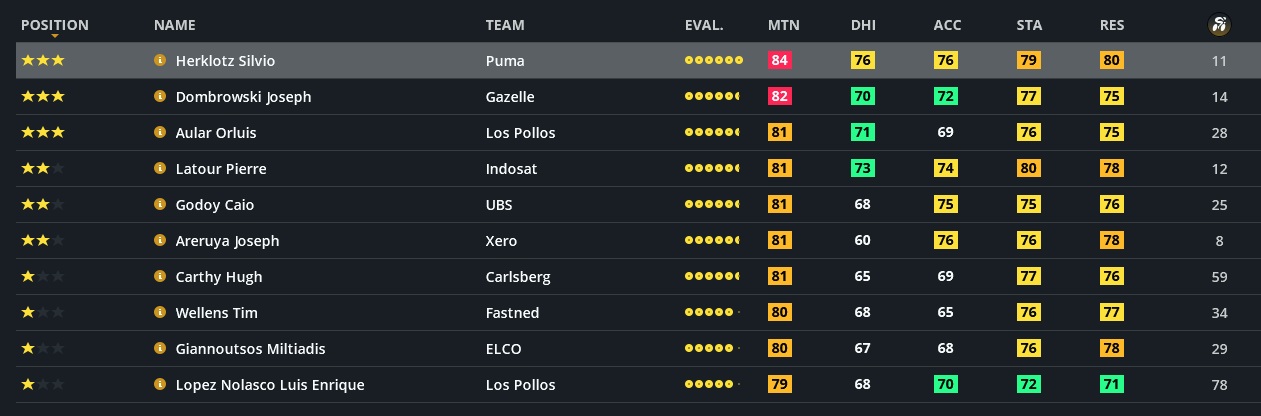This screenshot has width=1261, height=416.
Task: Open info icon for Dombrowski Joseph
Action: (x=159, y=97)
